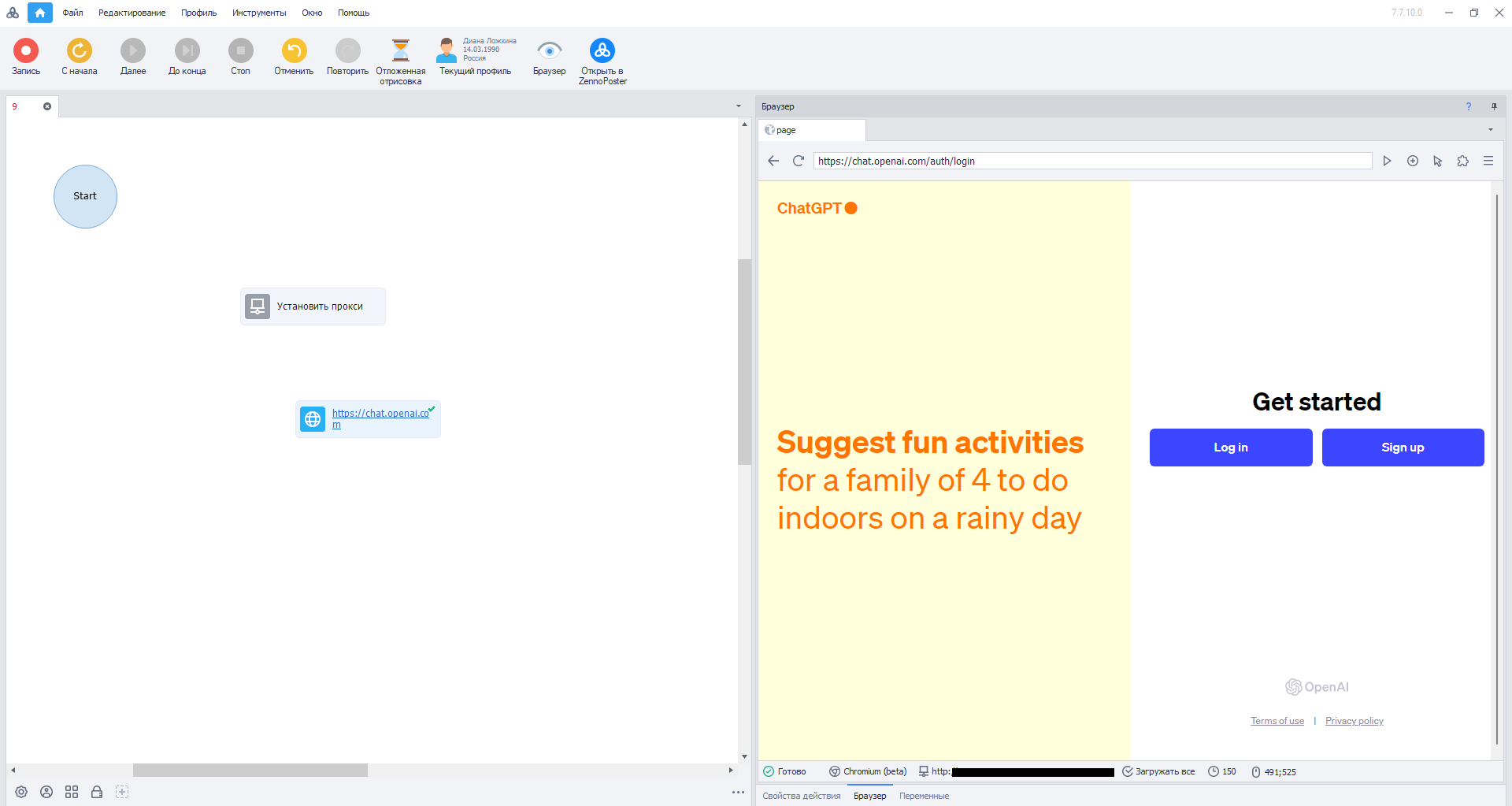Screen dimensions: 1512x806
Task: Click the browser URL address field
Action: 1091,161
